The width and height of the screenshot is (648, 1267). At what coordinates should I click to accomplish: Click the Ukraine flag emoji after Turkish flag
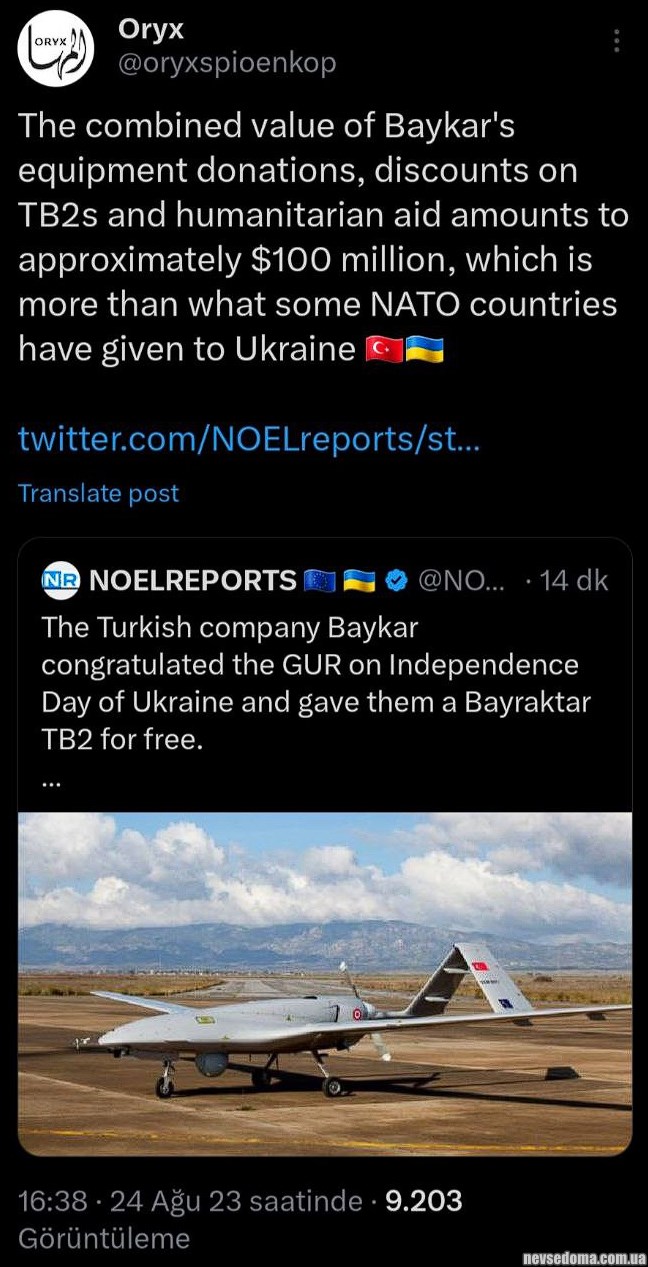click(425, 351)
